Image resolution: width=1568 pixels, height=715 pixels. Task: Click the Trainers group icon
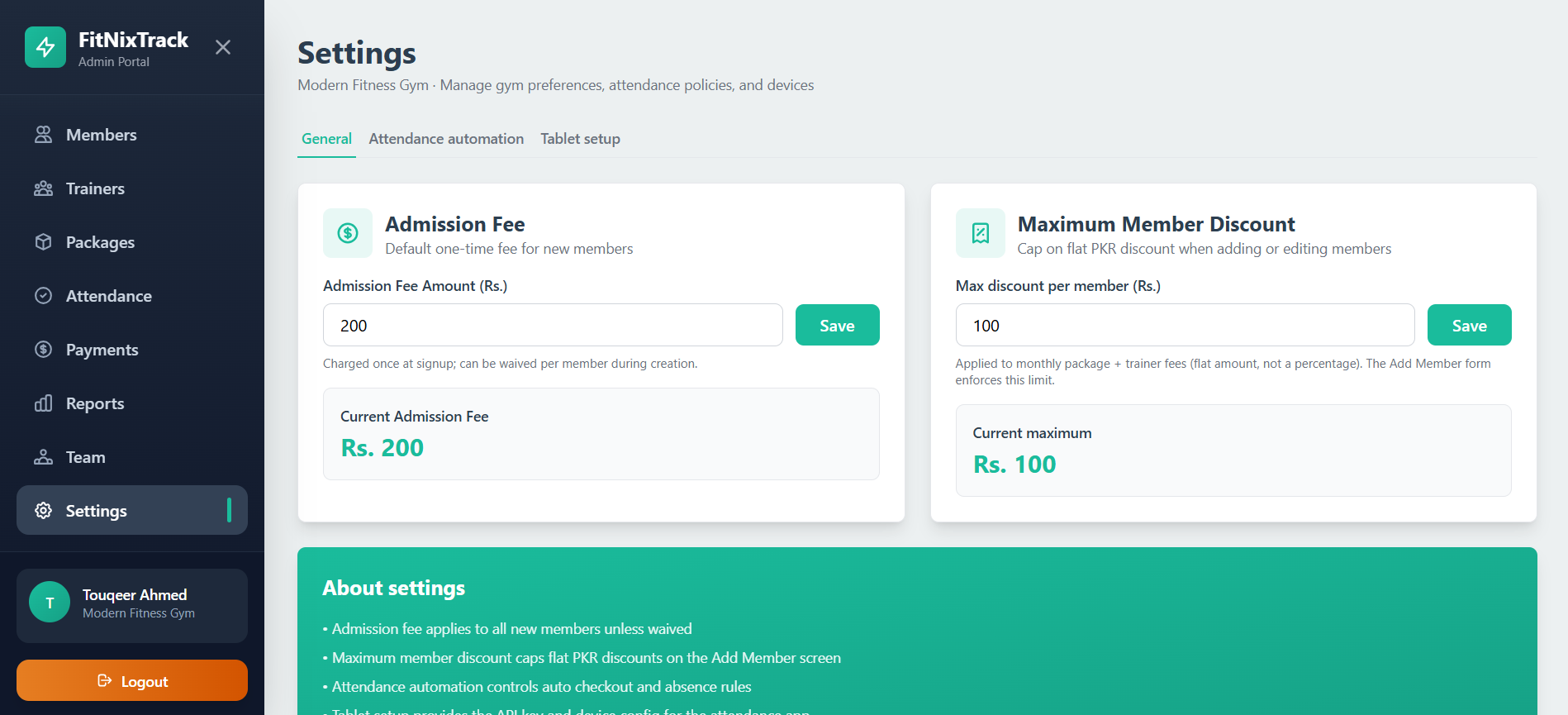tap(44, 188)
